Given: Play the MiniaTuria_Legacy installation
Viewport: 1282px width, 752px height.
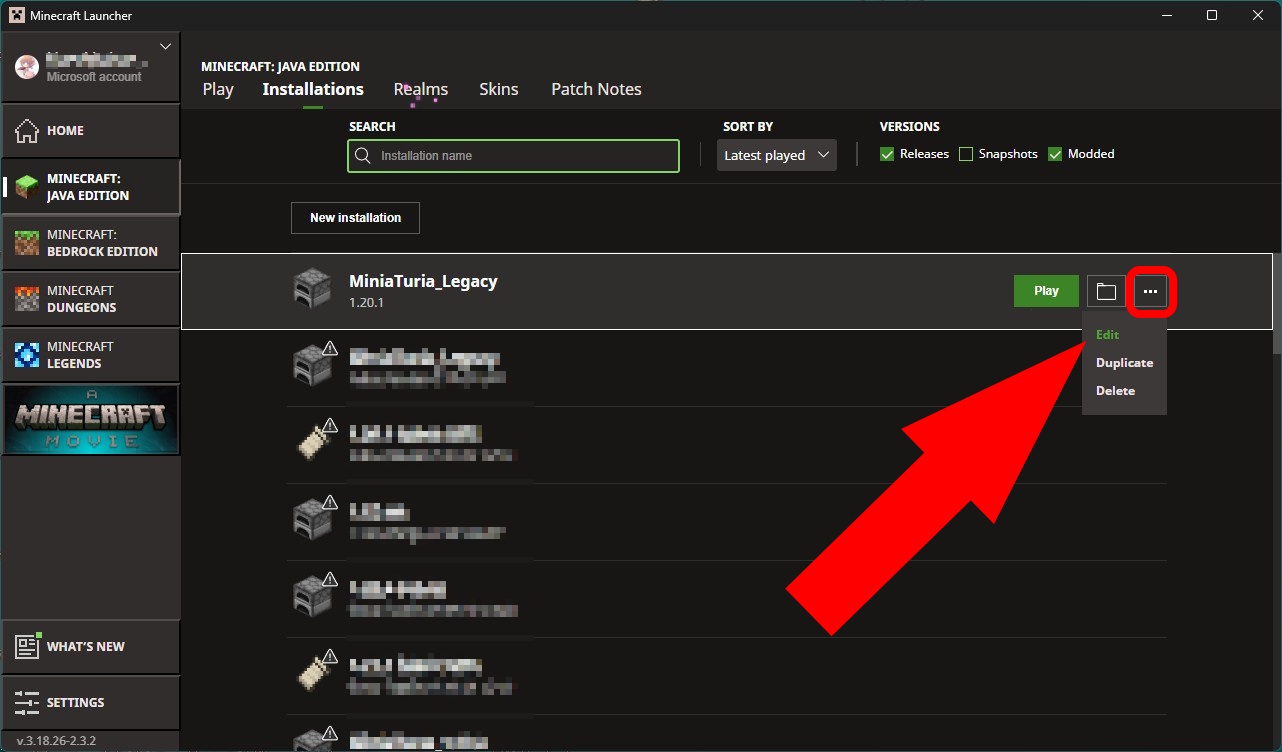Looking at the screenshot, I should point(1046,291).
